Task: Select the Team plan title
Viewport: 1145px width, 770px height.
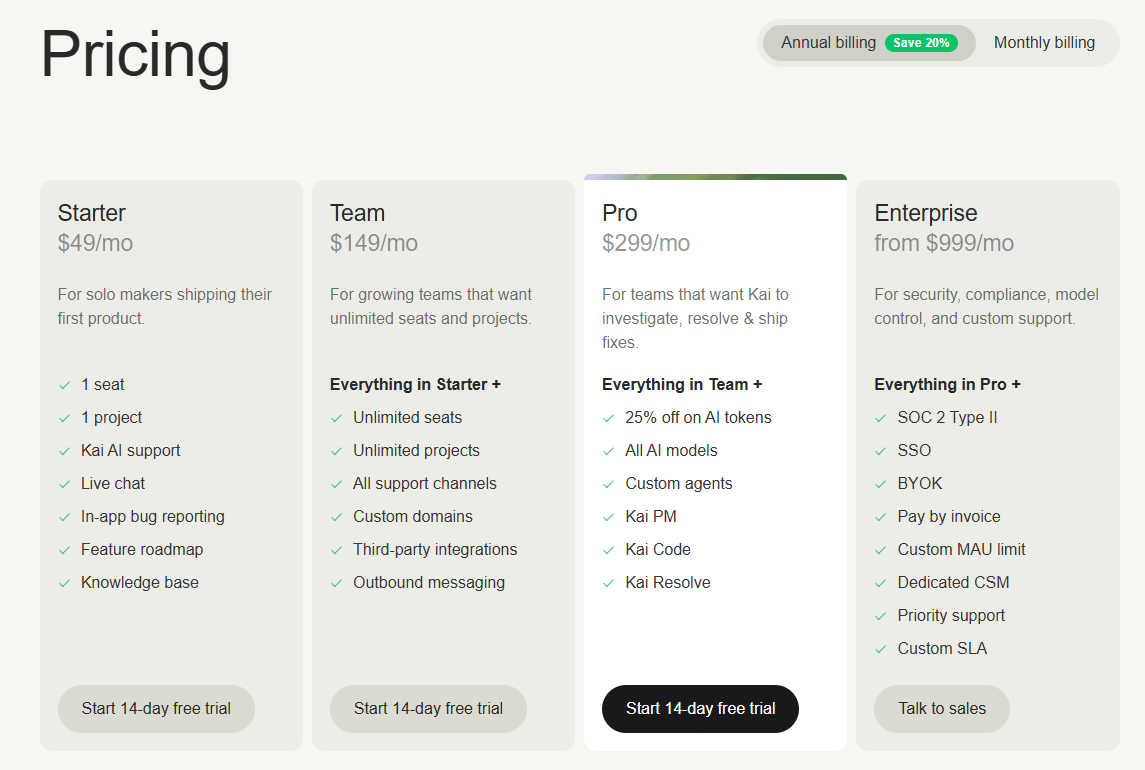Action: (357, 213)
